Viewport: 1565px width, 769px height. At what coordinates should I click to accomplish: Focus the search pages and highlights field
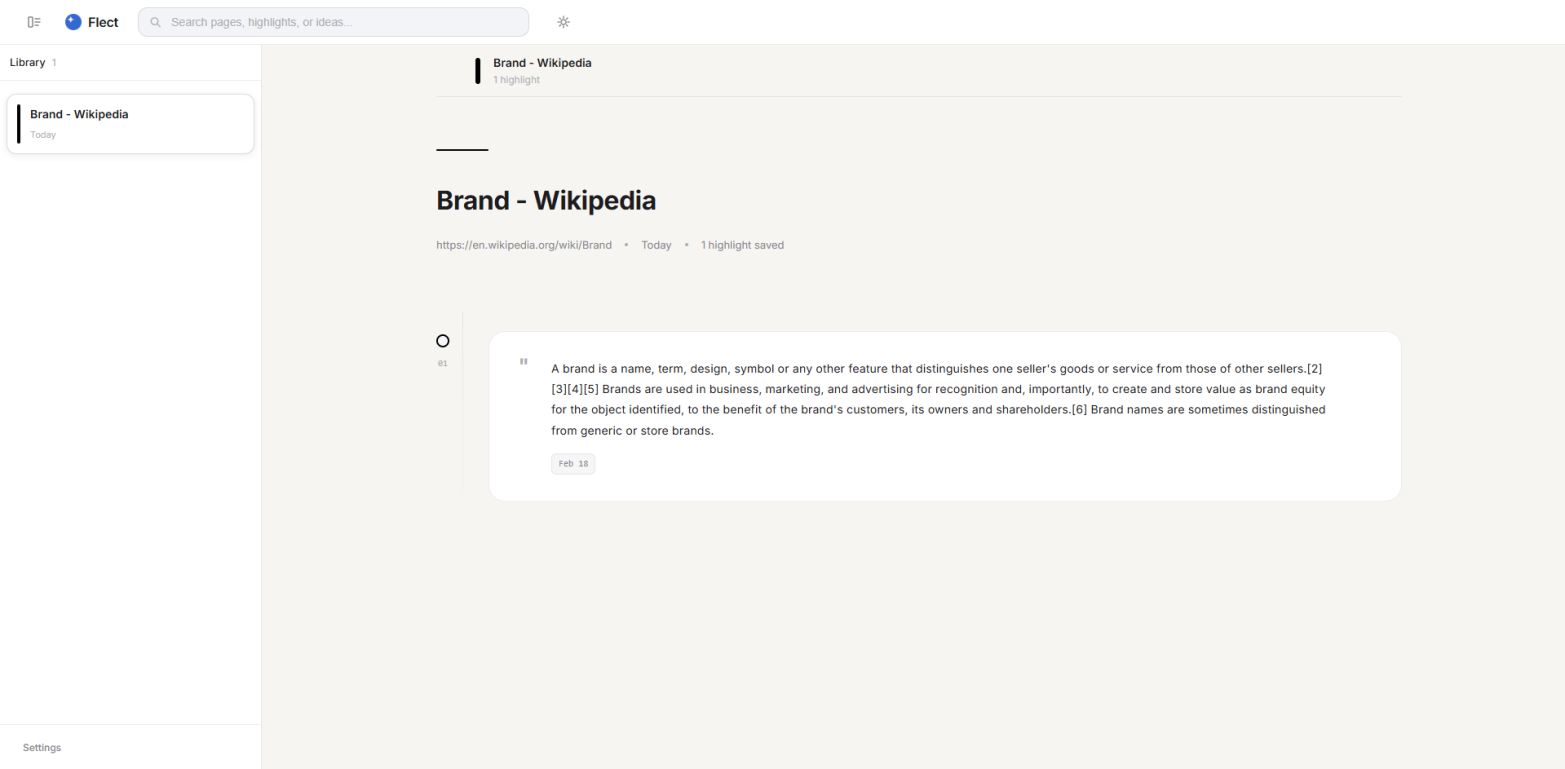coord(340,22)
